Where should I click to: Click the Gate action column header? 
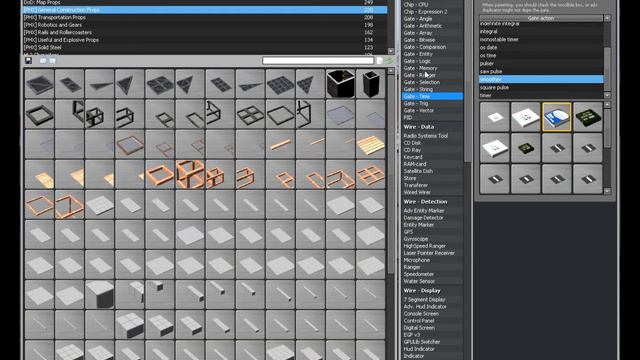[x=541, y=18]
